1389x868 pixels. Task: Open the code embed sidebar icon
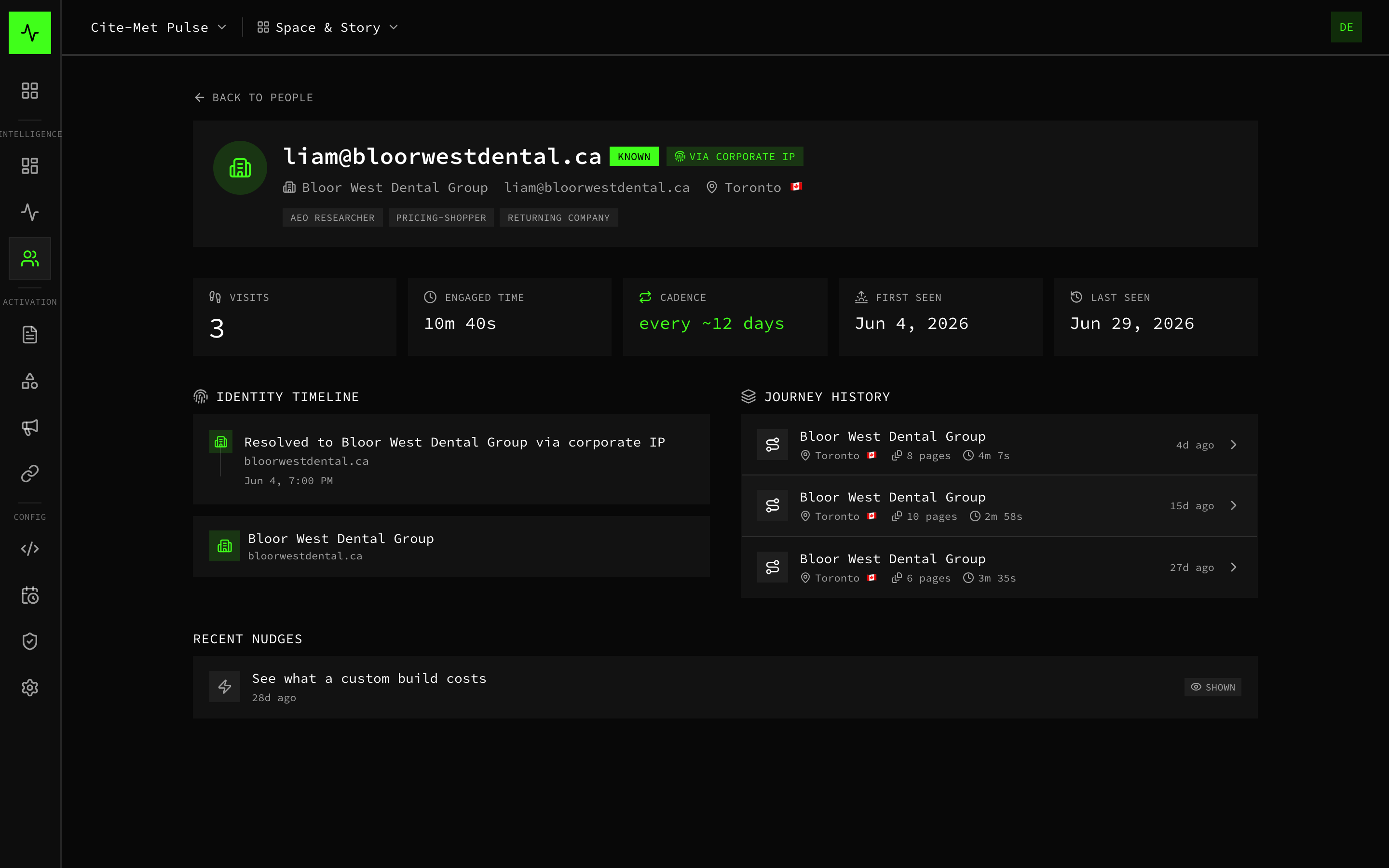coord(30,549)
